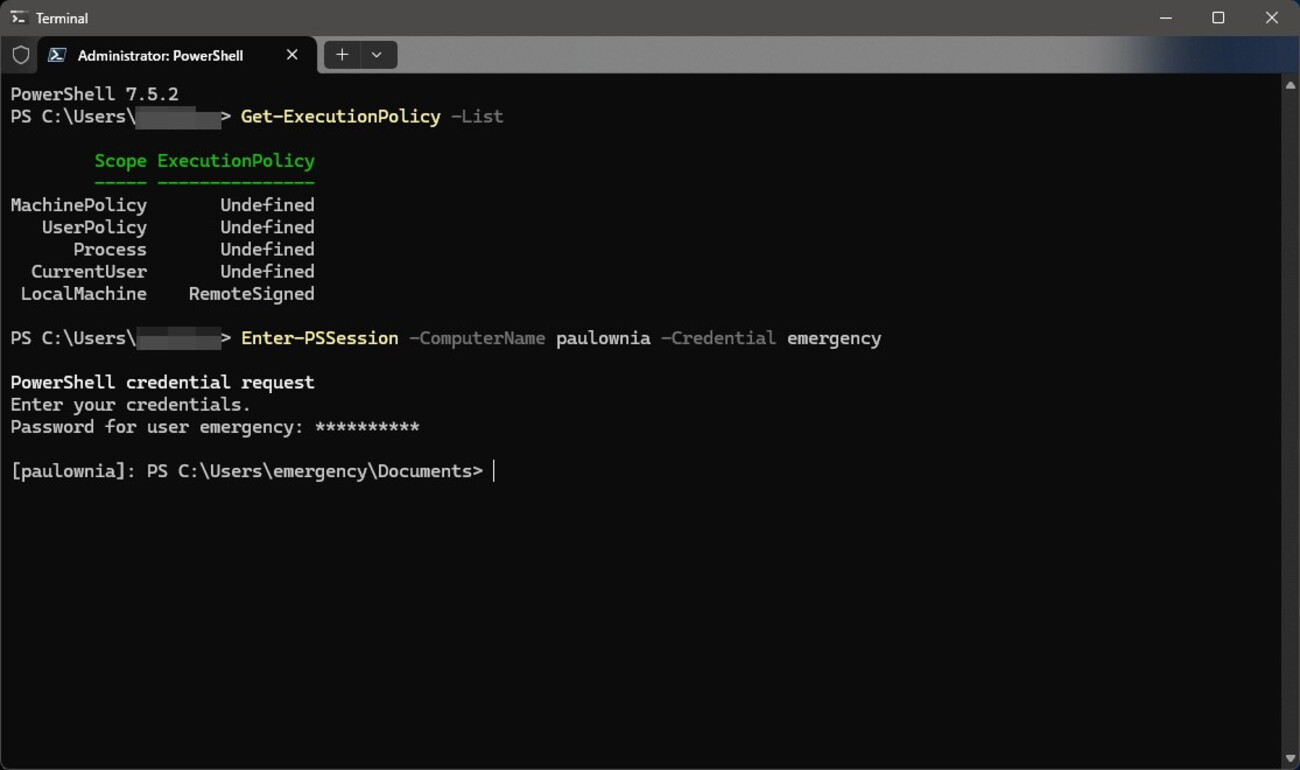The image size is (1300, 770).
Task: Click the scrollbar up arrow
Action: click(x=1290, y=86)
